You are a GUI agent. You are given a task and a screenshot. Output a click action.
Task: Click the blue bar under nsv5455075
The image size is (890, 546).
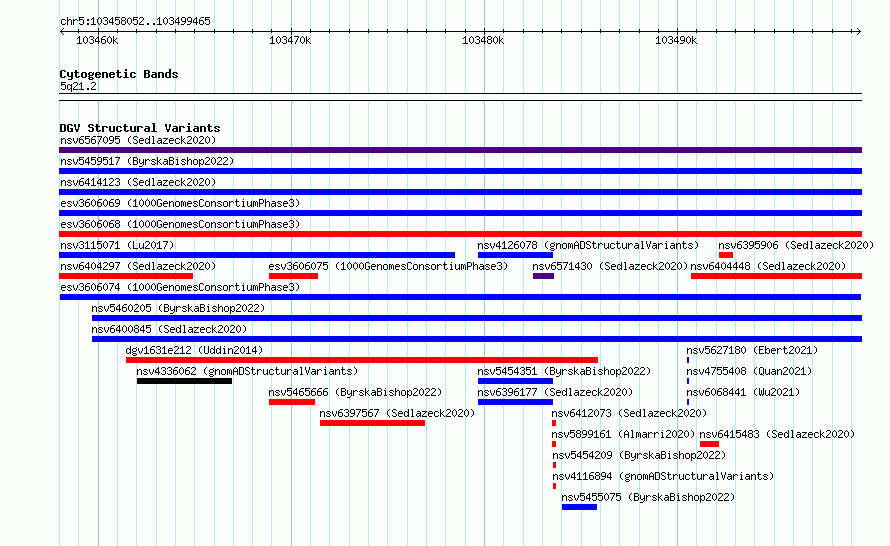click(580, 507)
